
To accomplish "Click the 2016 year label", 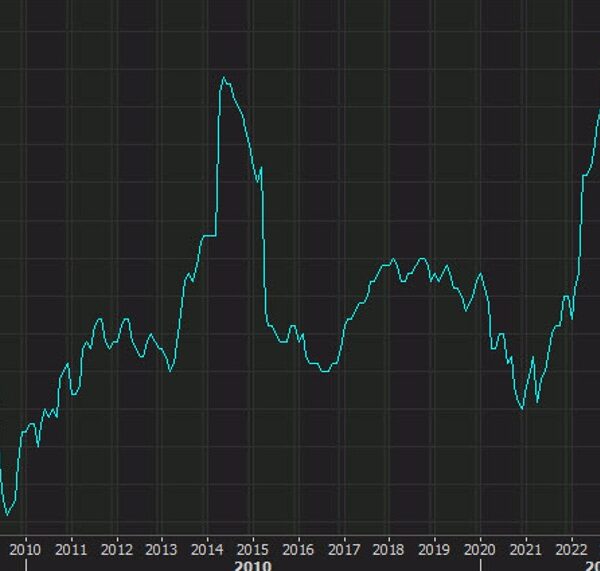I will point(298,549).
